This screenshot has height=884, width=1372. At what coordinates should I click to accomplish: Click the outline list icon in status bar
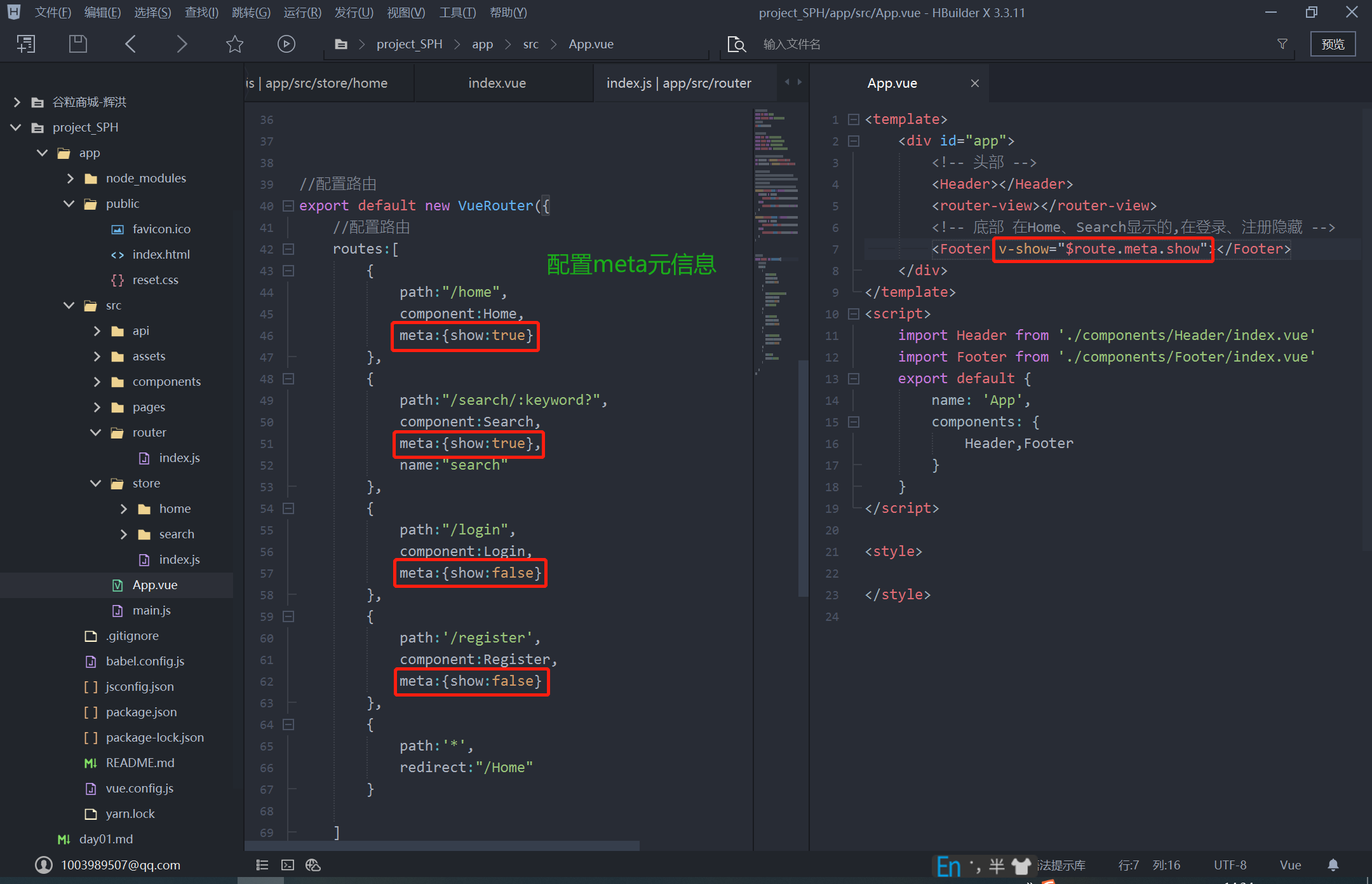pos(262,865)
